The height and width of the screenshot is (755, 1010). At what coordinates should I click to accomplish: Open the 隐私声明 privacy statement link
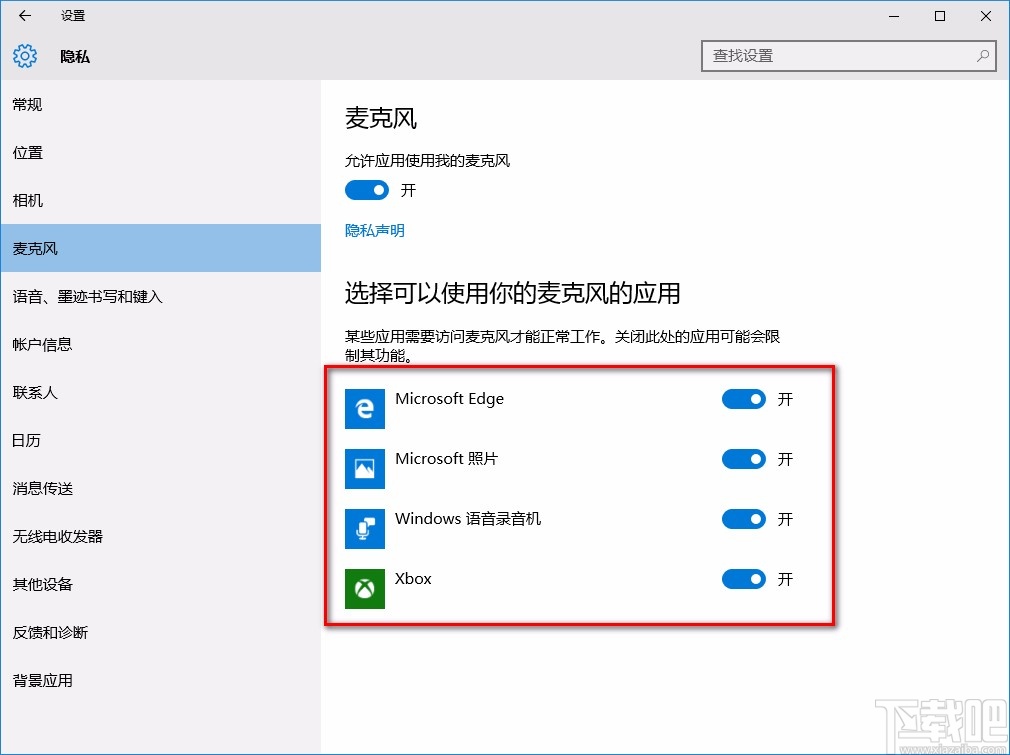point(374,230)
